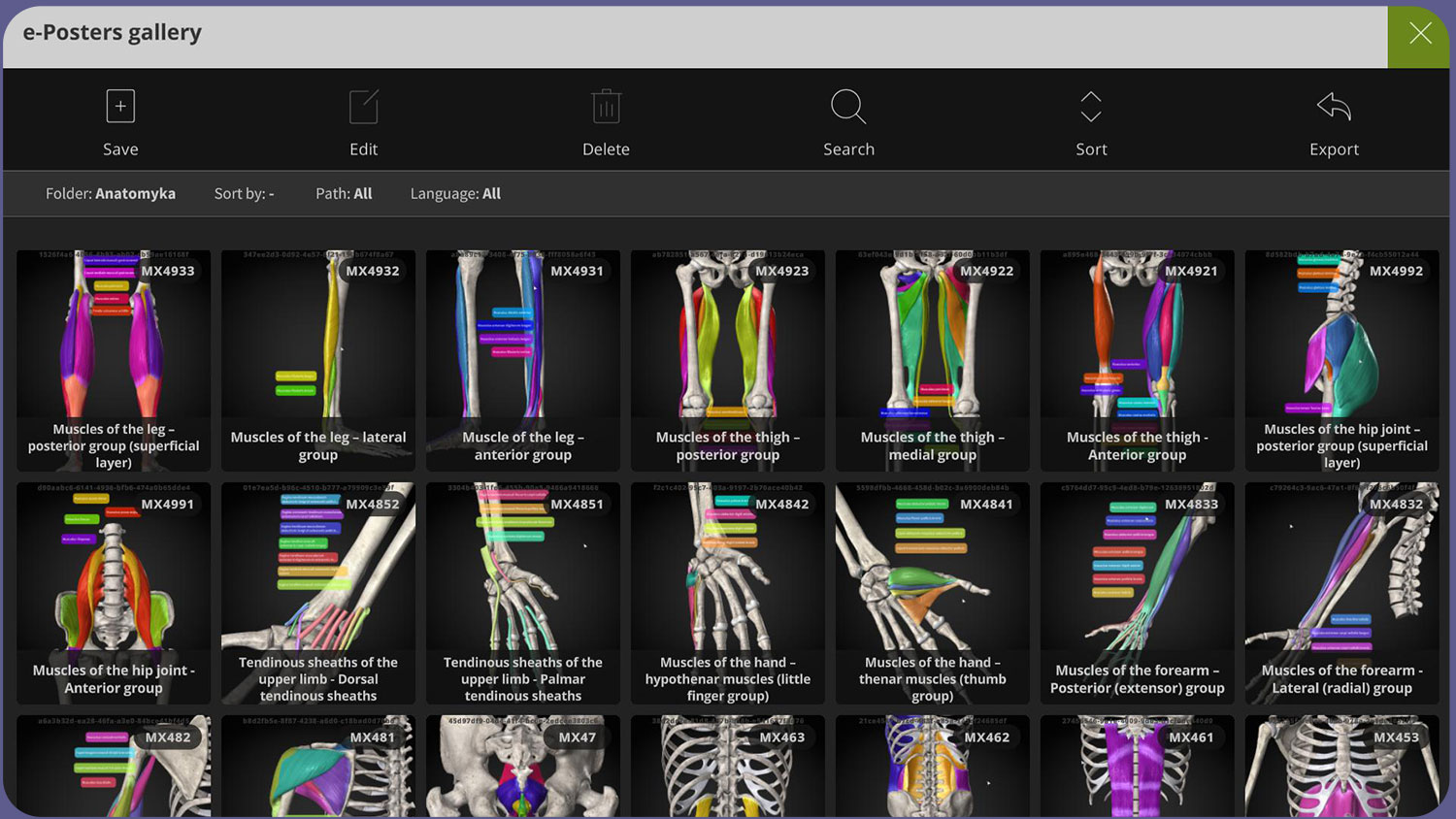Viewport: 1456px width, 819px height.
Task: Click the Delete trash can icon
Action: 606,106
